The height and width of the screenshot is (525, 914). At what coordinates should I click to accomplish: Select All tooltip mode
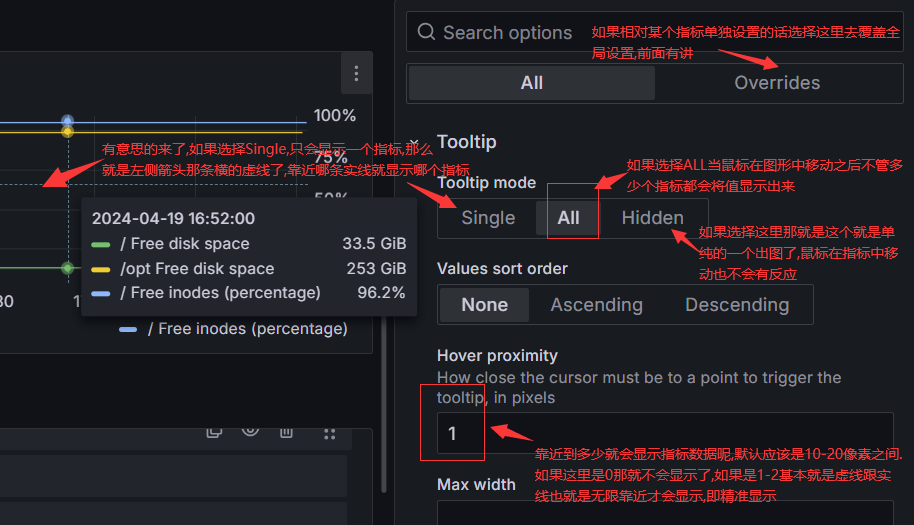(568, 218)
